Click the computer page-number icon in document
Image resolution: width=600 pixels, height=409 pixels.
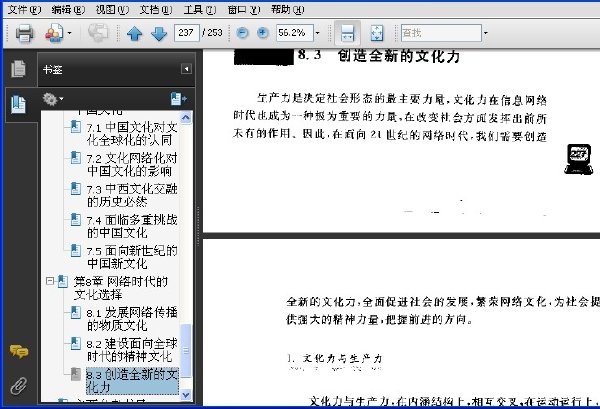[578, 160]
